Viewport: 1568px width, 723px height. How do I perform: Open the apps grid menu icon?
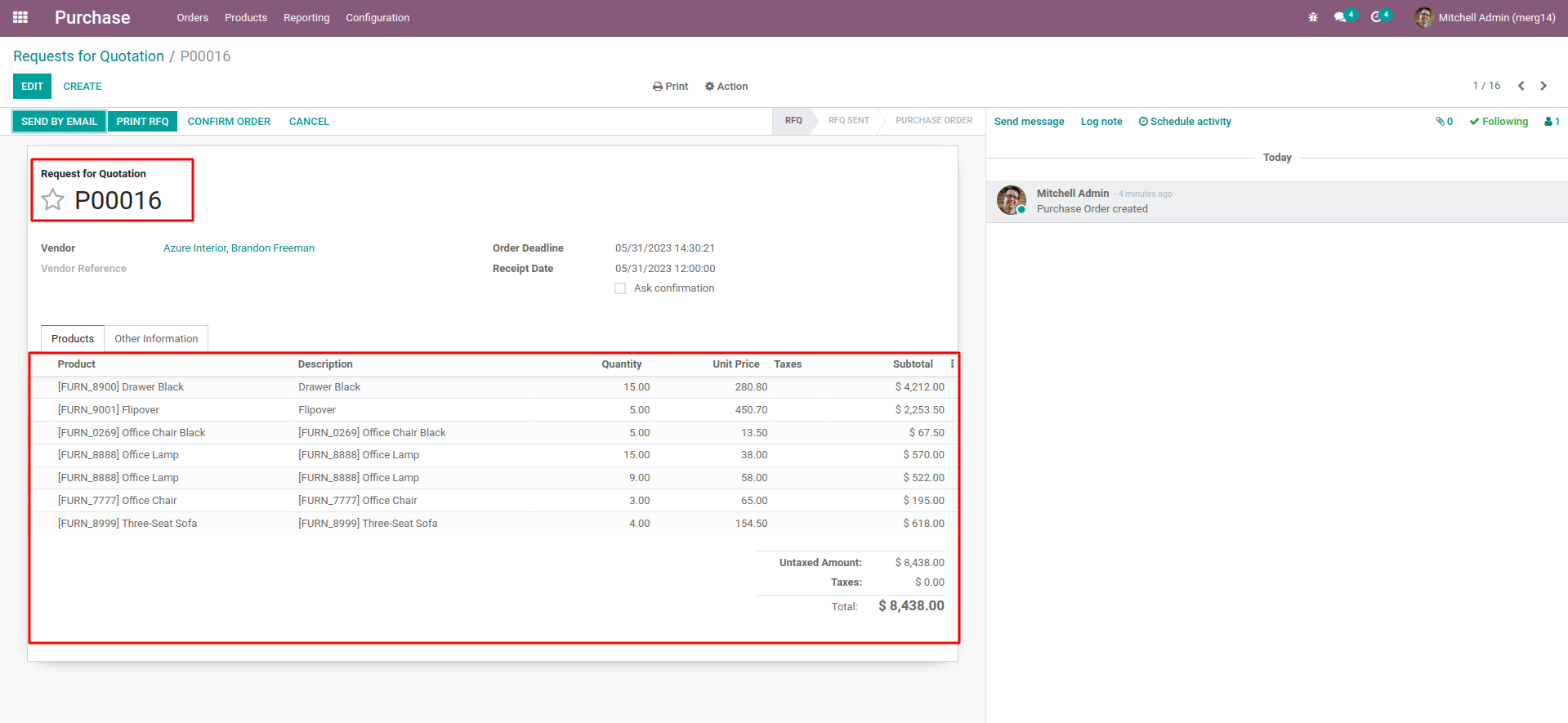coord(20,17)
